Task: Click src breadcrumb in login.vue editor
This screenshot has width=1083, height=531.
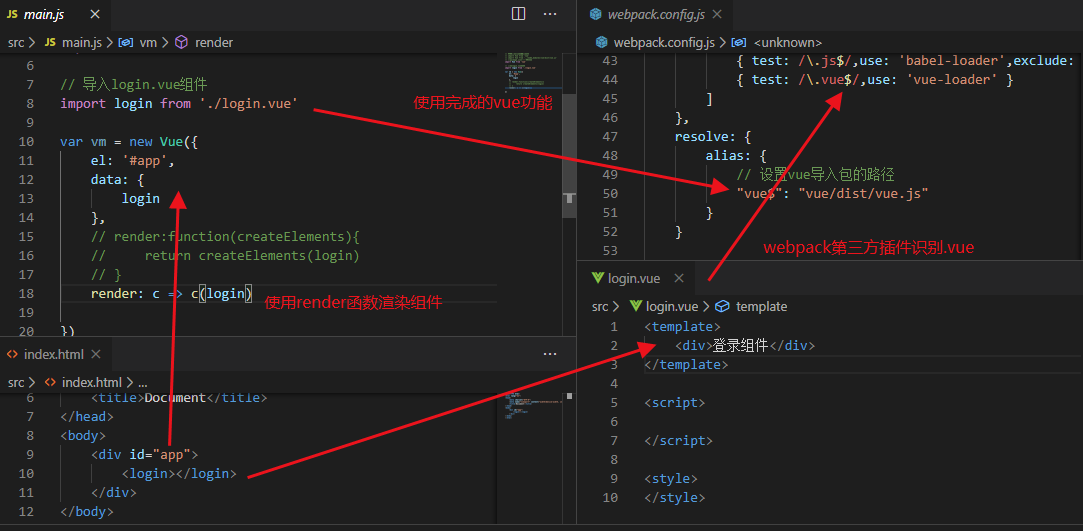Action: (x=600, y=306)
